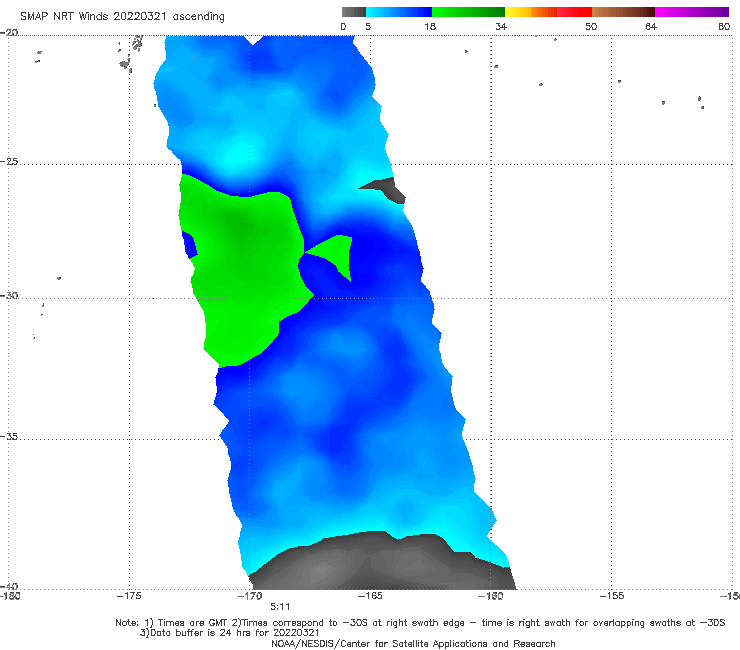Click the colorbar label "50"
740x650 pixels.
click(591, 27)
